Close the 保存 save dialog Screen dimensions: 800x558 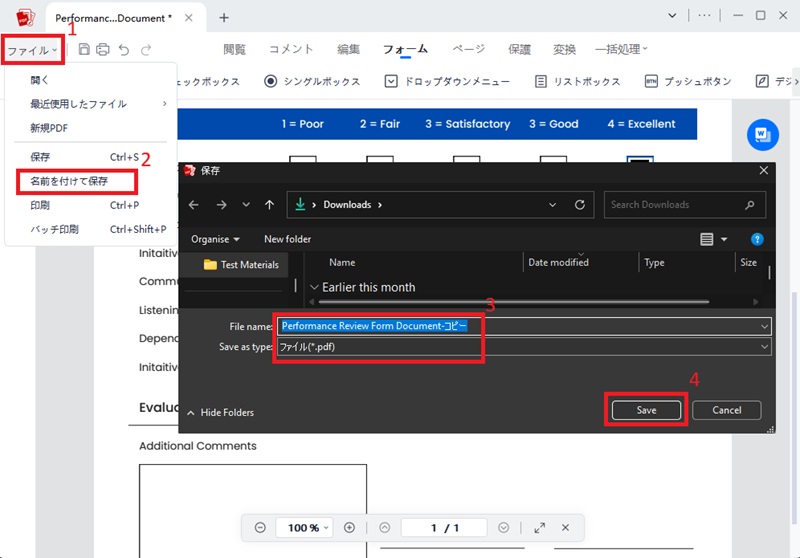point(763,170)
